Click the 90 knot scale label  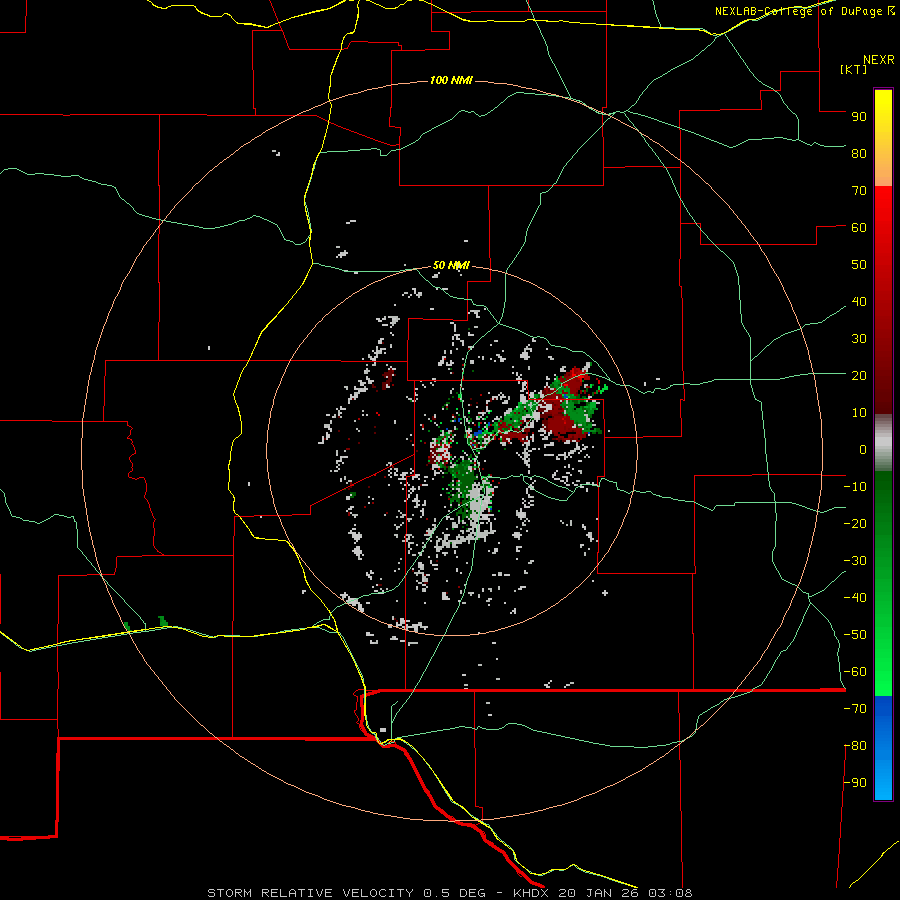859,117
